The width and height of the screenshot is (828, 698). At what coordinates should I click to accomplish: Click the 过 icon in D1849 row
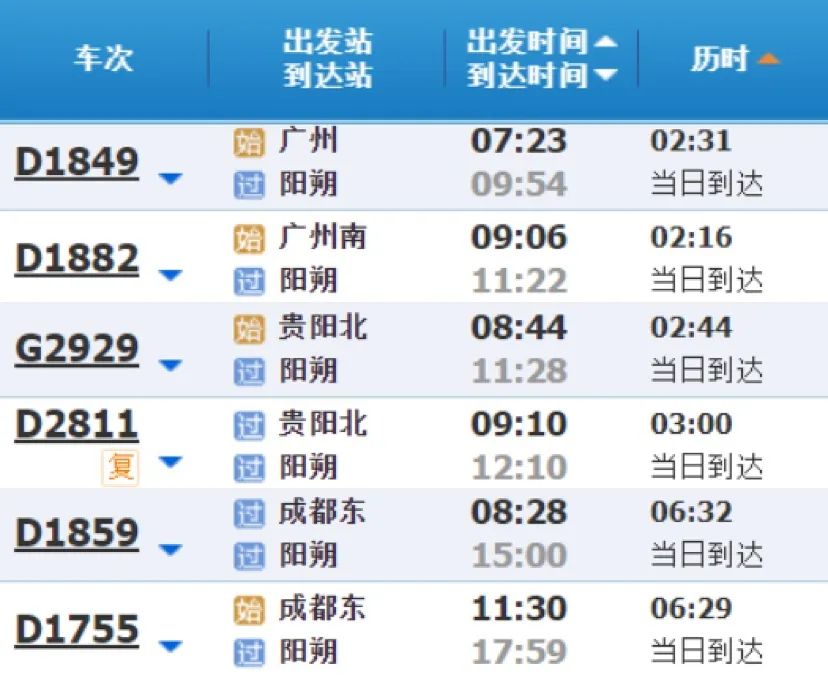[249, 185]
